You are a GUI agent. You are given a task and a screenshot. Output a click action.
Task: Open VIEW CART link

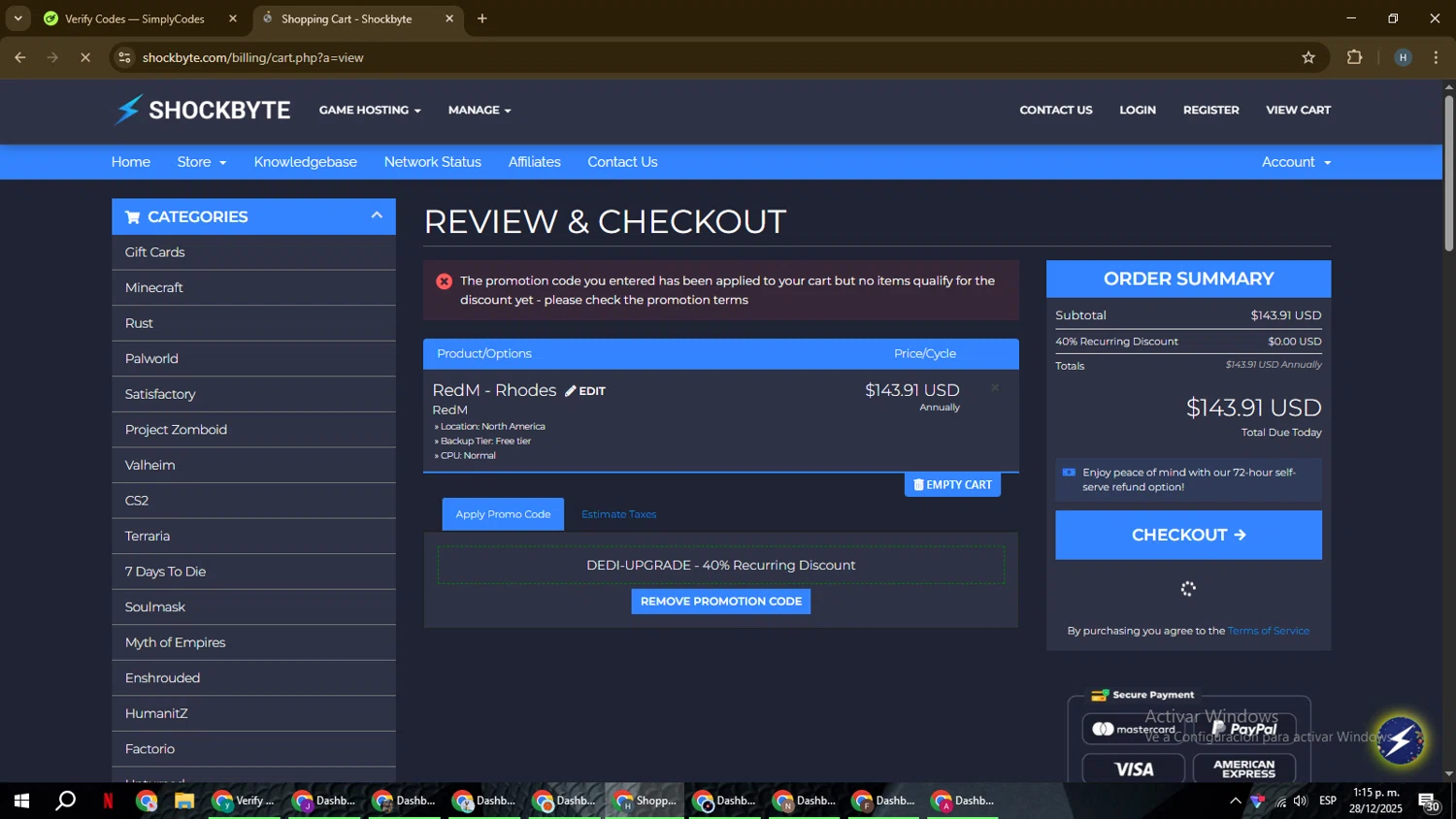coord(1299,110)
